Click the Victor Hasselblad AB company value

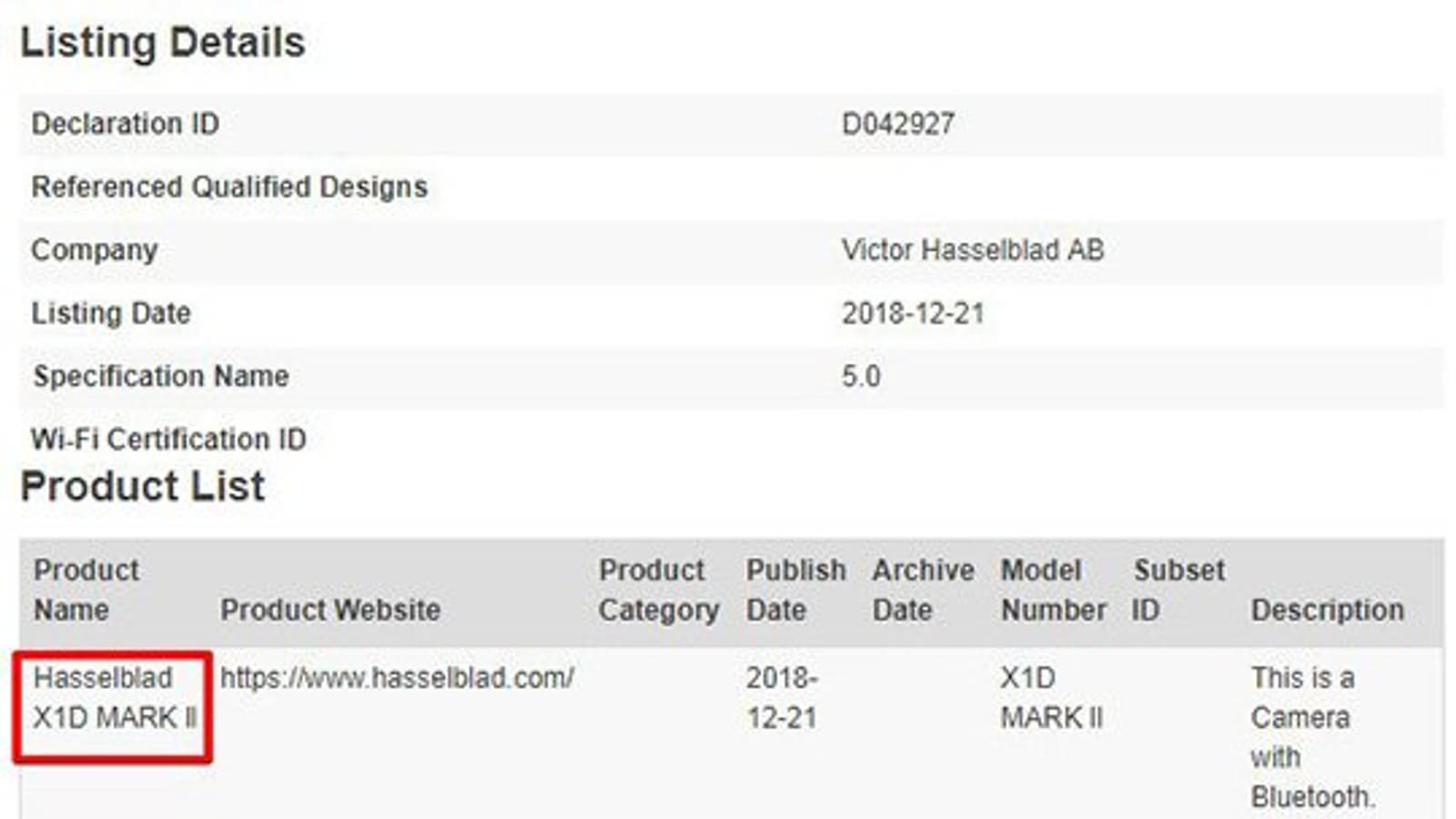coord(972,250)
